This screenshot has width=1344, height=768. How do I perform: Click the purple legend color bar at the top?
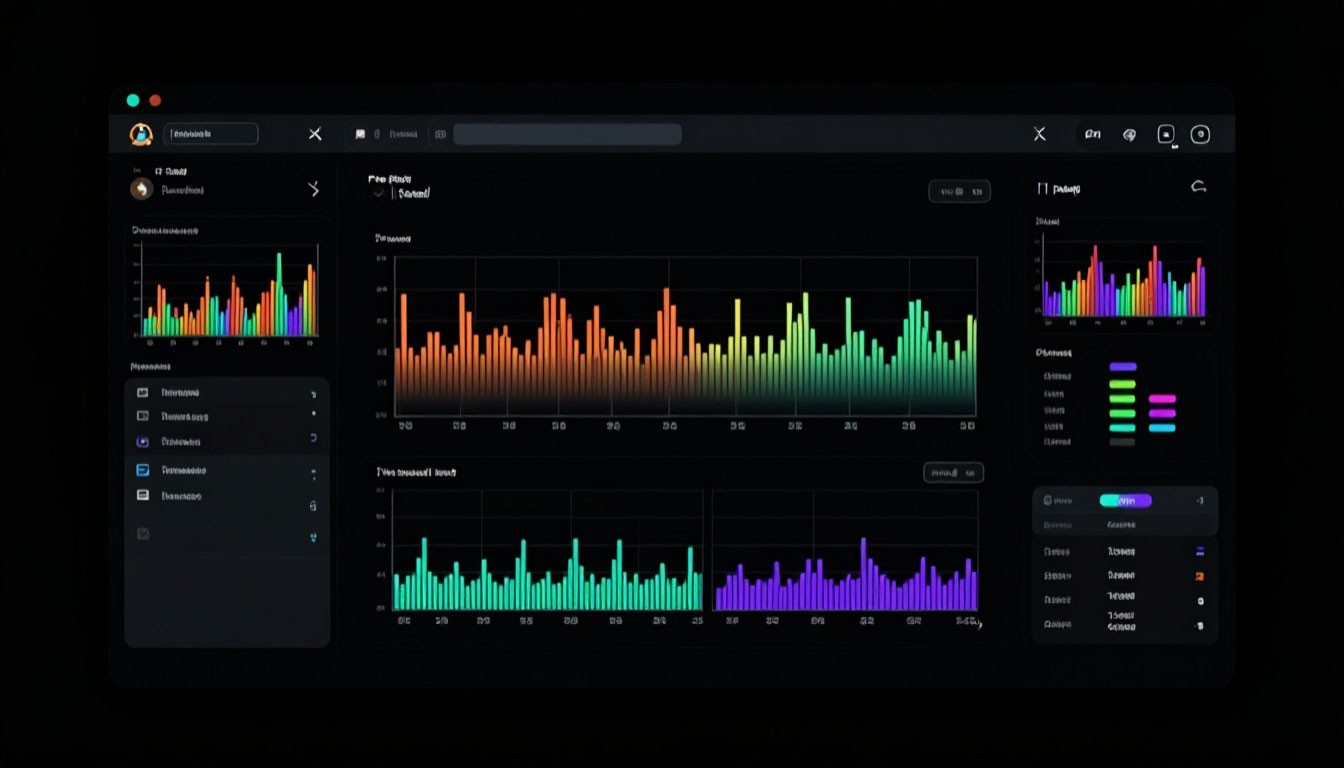tap(1123, 367)
